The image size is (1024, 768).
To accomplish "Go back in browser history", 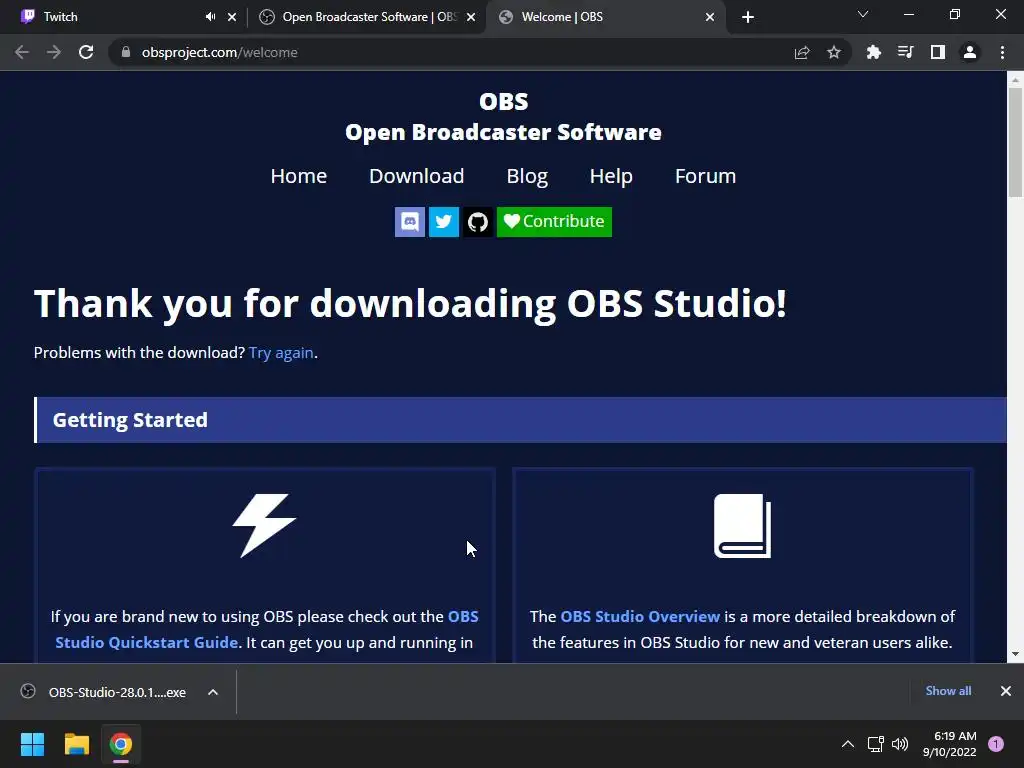I will (x=22, y=52).
